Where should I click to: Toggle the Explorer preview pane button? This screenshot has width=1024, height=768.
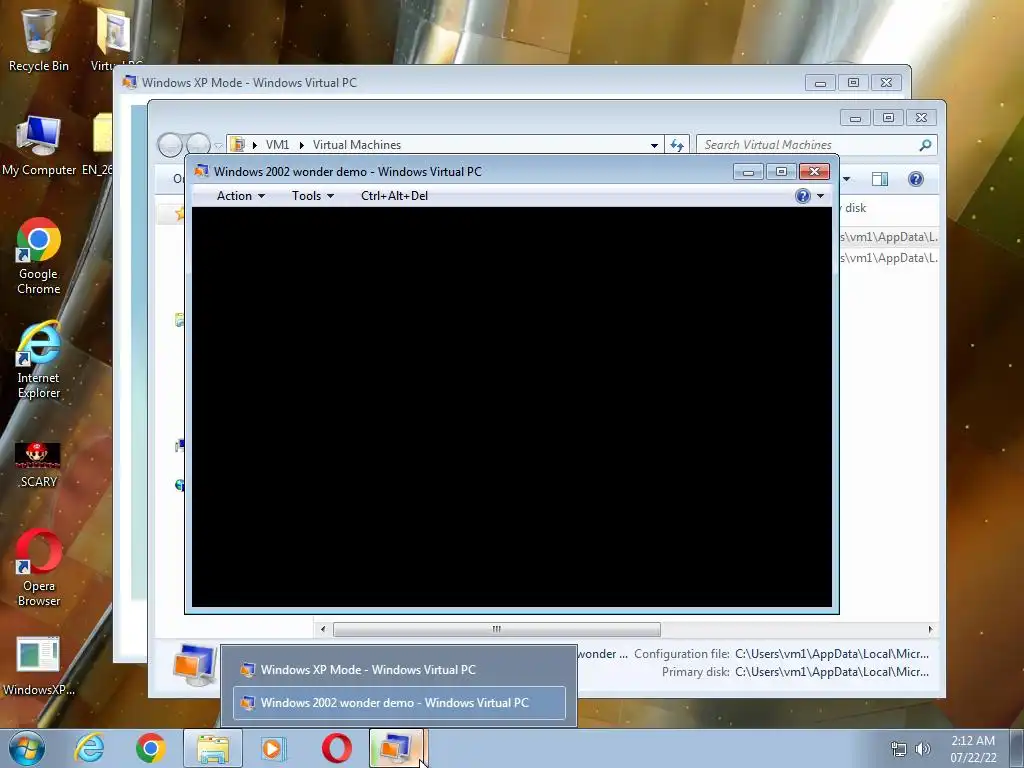880,179
